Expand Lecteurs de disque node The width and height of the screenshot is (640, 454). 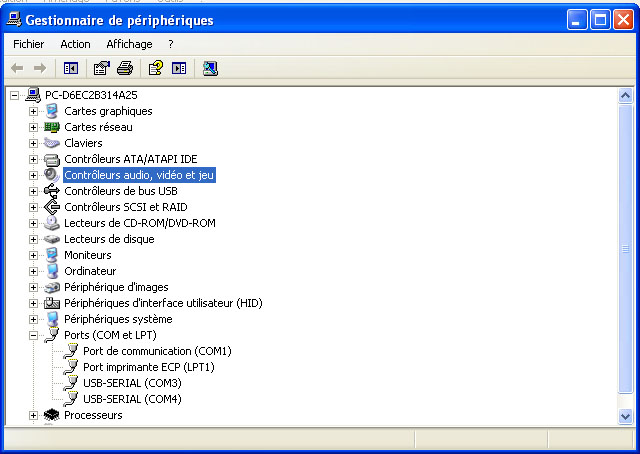click(33, 239)
